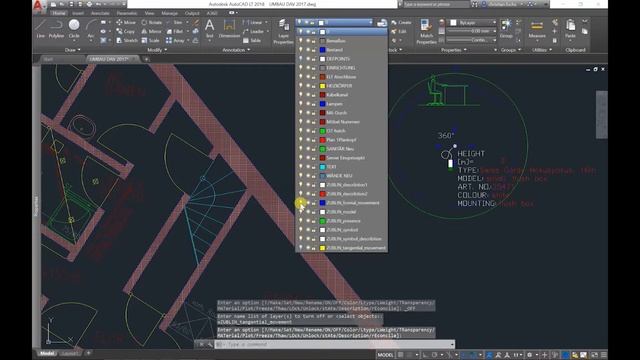Viewport: 640px width, 360px height.
Task: Expand the Annotation panel
Action: [236, 50]
